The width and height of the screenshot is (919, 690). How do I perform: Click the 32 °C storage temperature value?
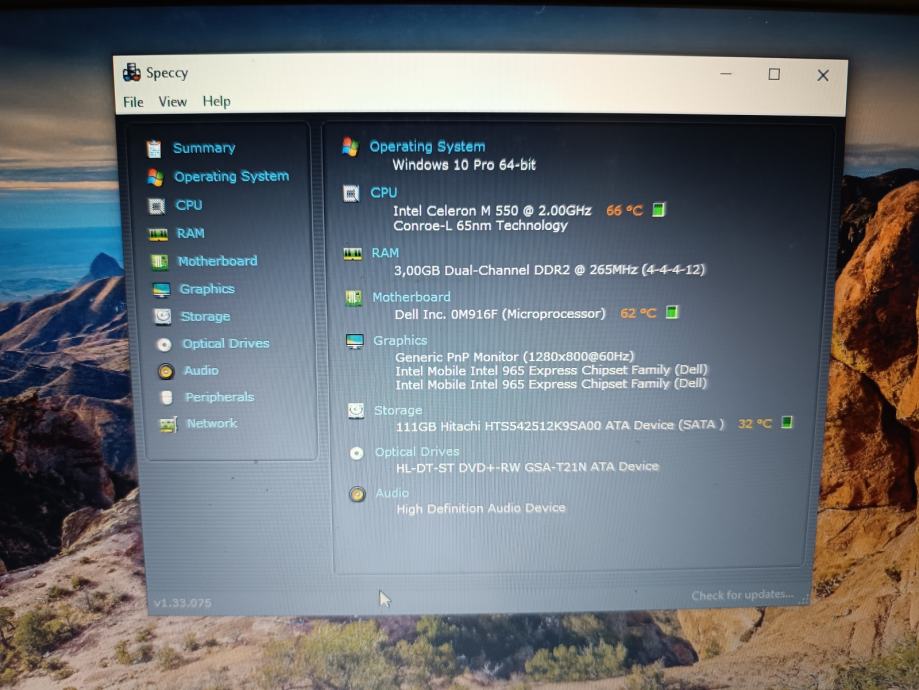pos(755,423)
